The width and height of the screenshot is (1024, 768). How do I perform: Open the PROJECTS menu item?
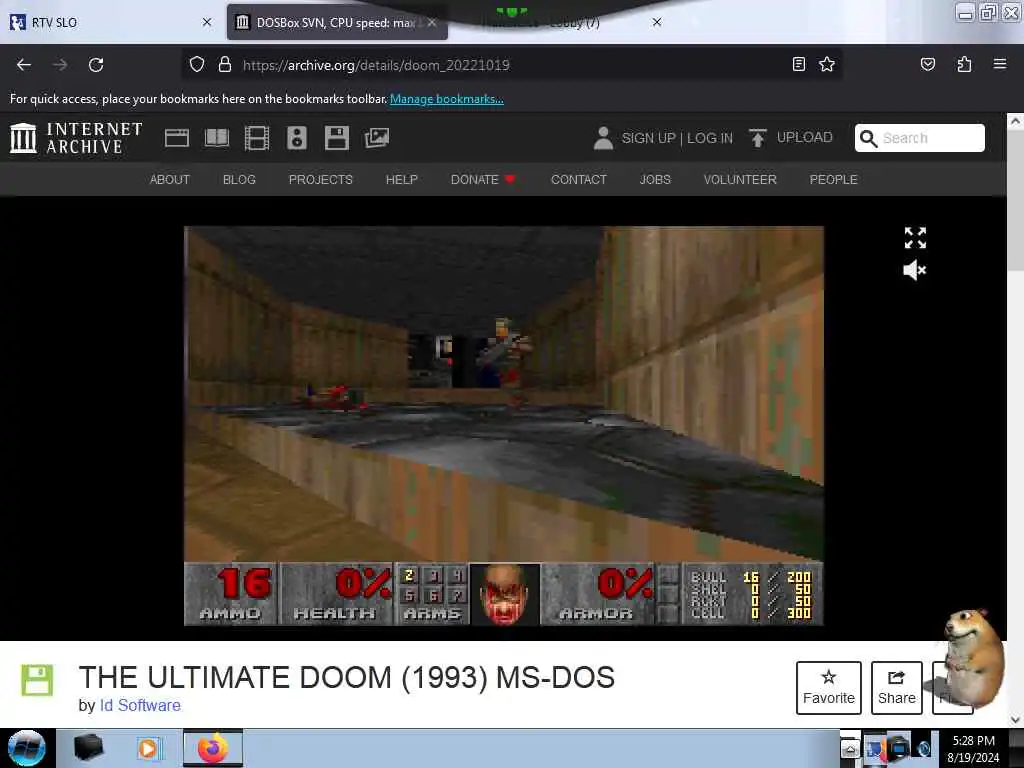click(321, 180)
